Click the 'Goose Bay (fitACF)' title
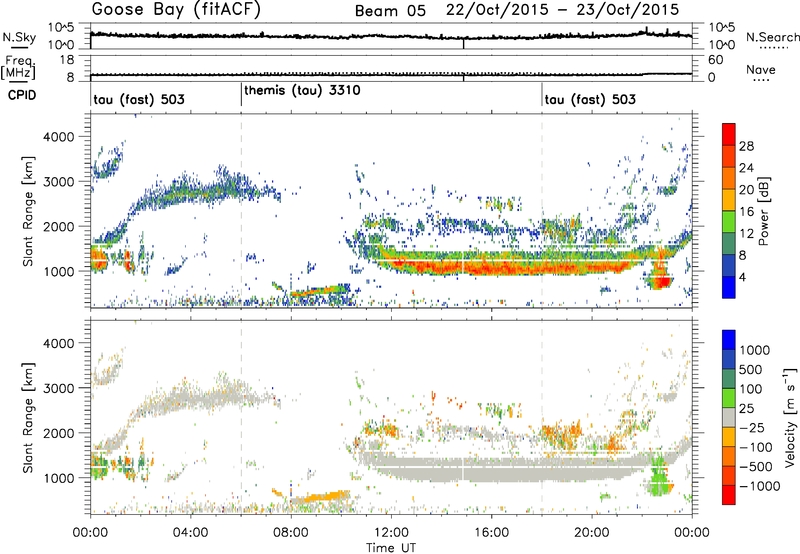800x554 pixels. tap(176, 9)
